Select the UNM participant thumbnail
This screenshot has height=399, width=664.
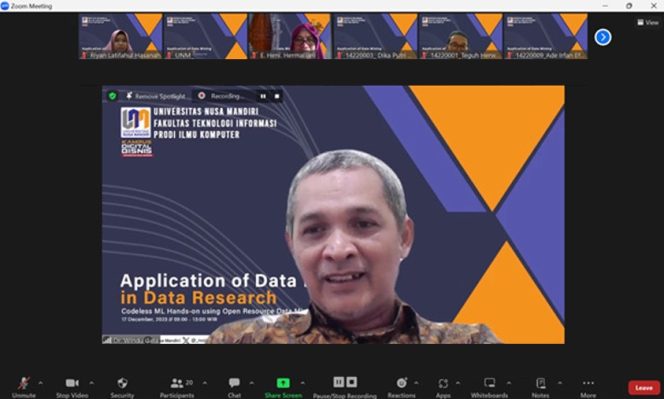tap(205, 36)
